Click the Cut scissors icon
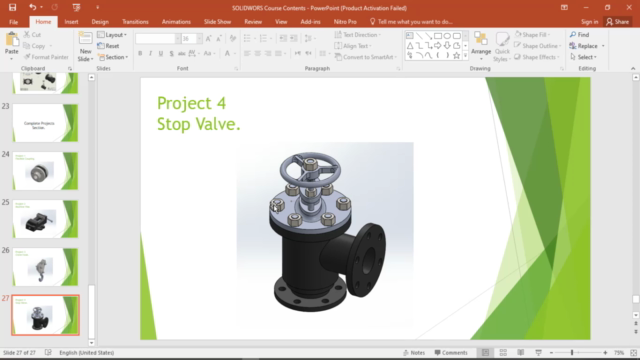 click(27, 35)
